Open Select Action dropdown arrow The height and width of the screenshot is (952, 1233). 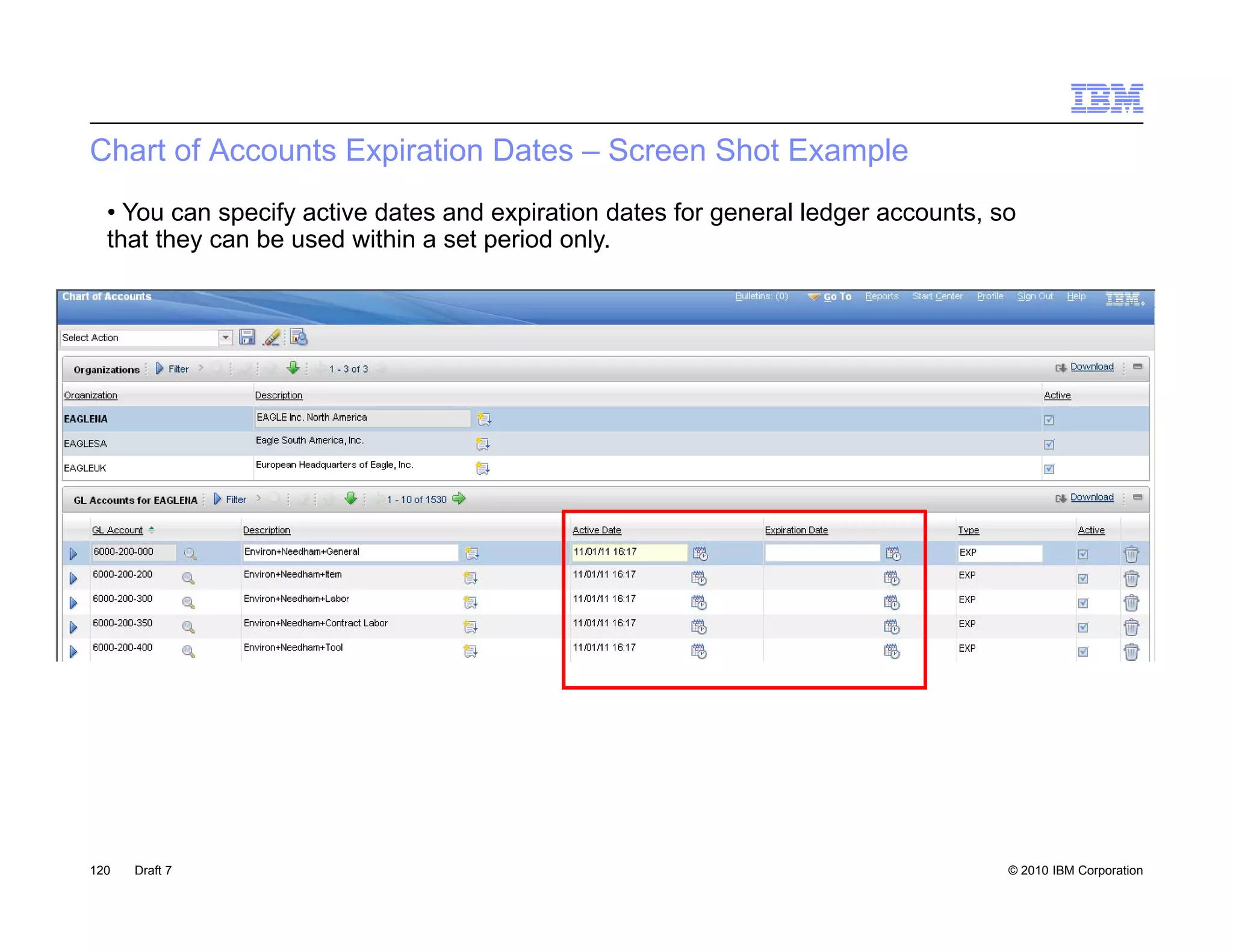point(225,338)
